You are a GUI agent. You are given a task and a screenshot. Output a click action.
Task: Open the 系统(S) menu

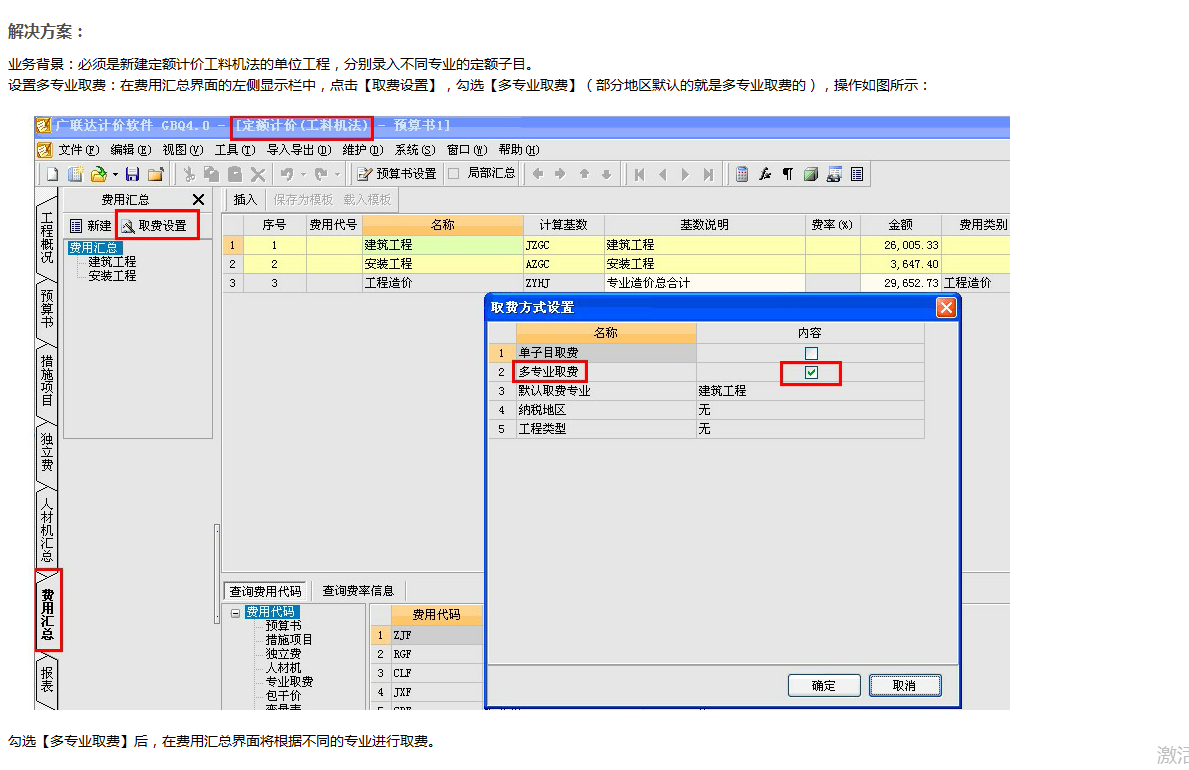(x=415, y=150)
